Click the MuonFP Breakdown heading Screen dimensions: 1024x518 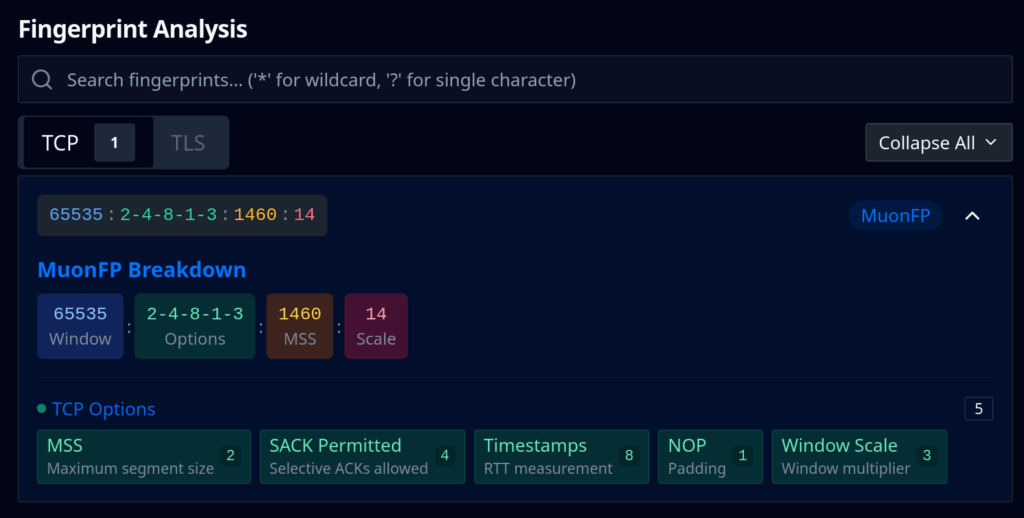pos(141,270)
